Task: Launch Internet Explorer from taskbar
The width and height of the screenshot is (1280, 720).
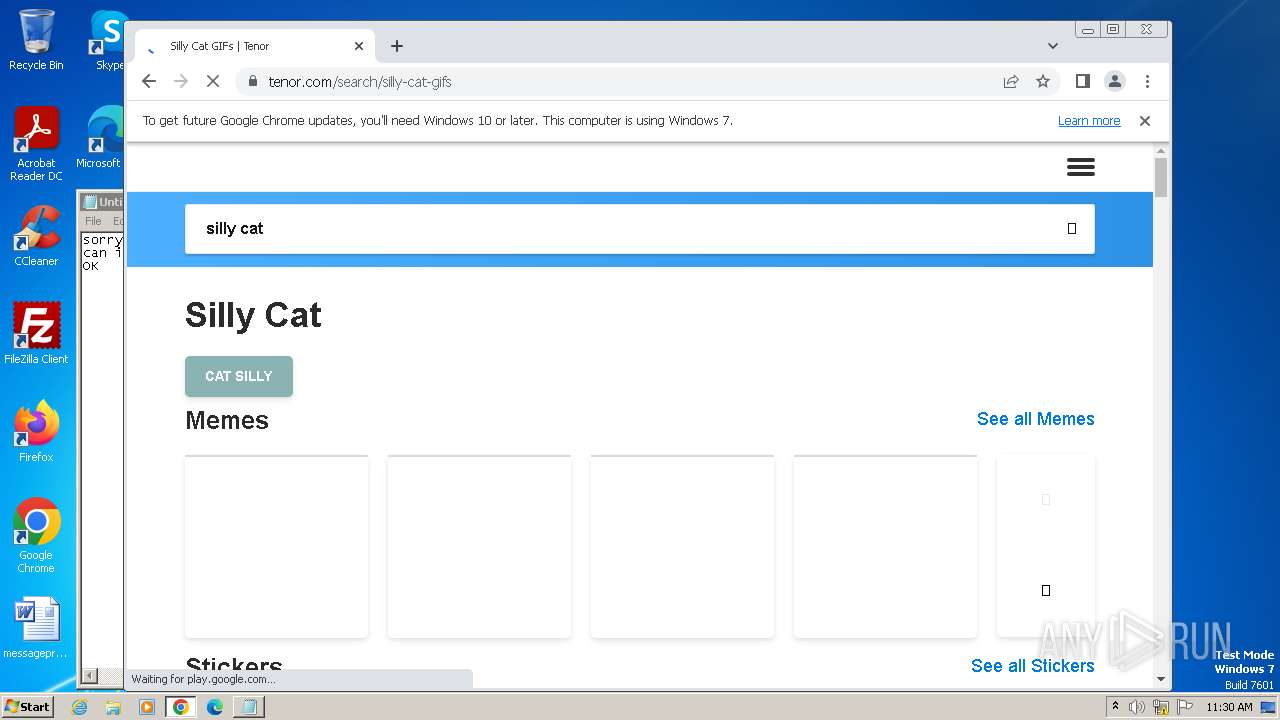Action: pyautogui.click(x=80, y=707)
